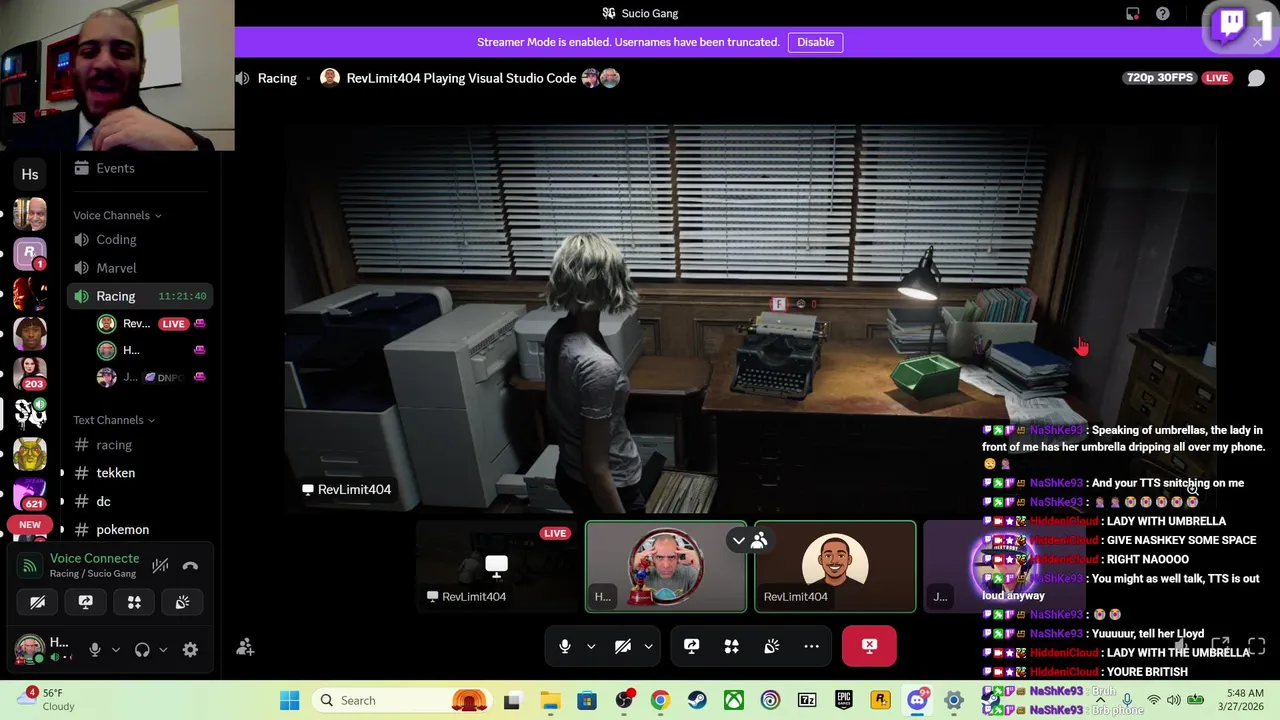Image resolution: width=1280 pixels, height=720 pixels.
Task: Share your screen from call control bar
Action: coord(691,646)
